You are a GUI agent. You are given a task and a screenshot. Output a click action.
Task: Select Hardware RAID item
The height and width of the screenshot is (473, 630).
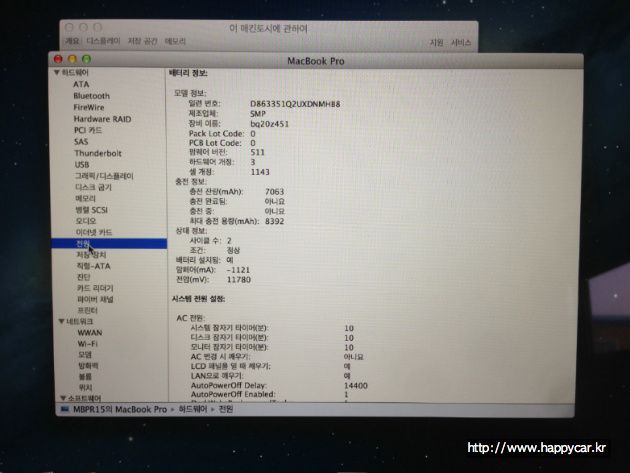tap(102, 119)
